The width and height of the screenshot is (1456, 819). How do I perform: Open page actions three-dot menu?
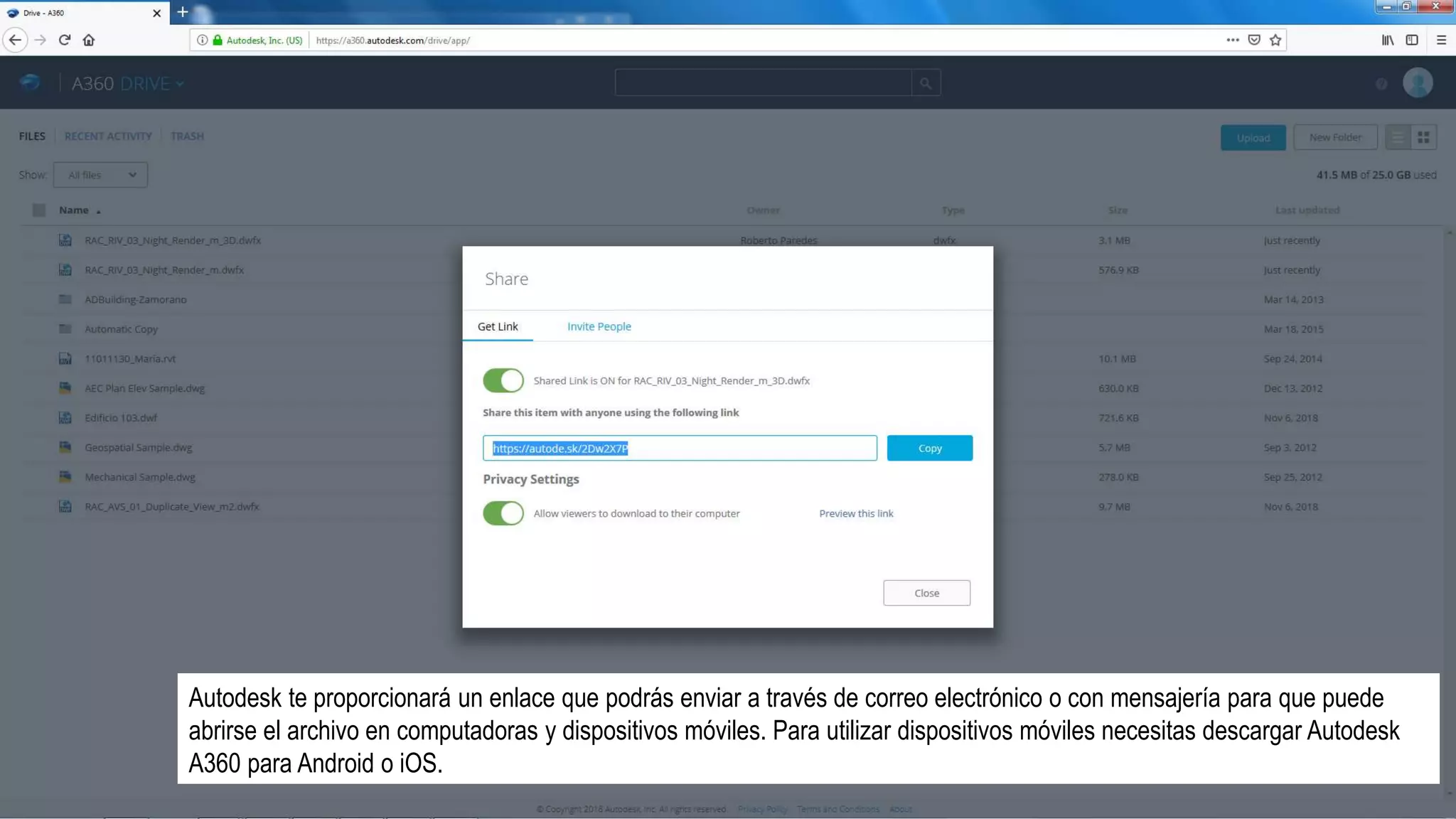1233,40
